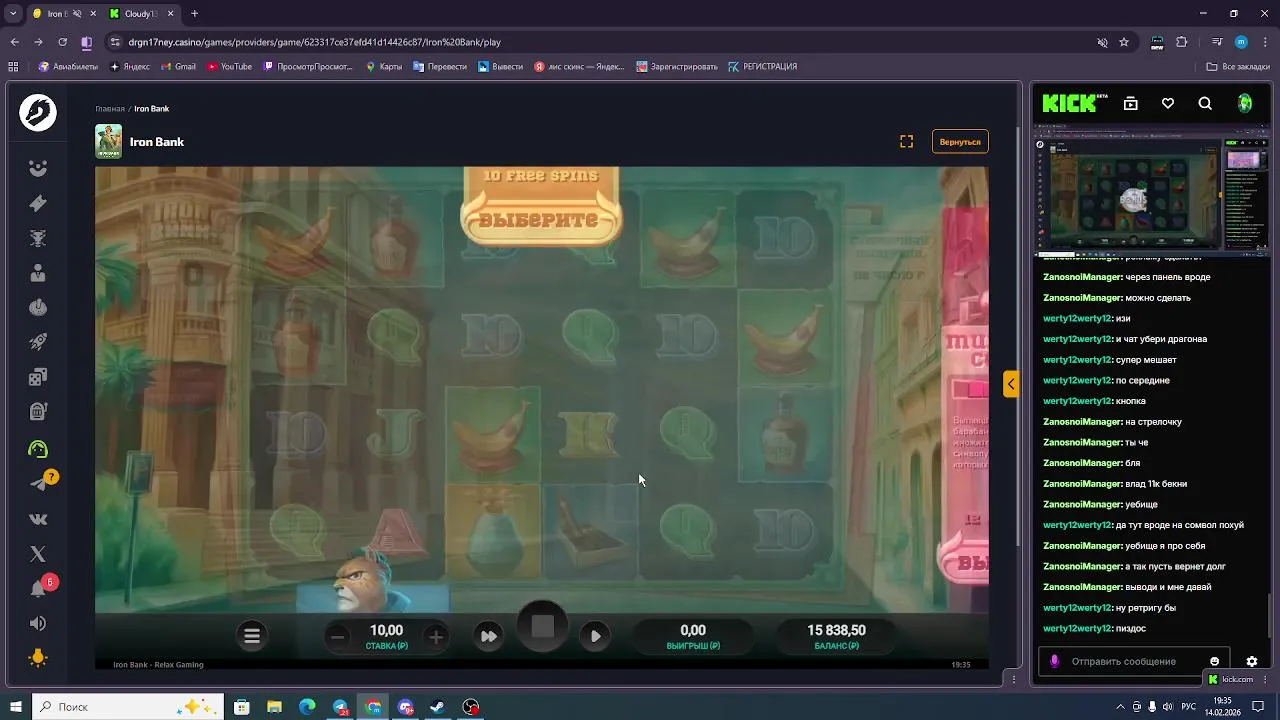Enter fullscreen mode for the game
Viewport: 1280px width, 720px height.
click(906, 142)
